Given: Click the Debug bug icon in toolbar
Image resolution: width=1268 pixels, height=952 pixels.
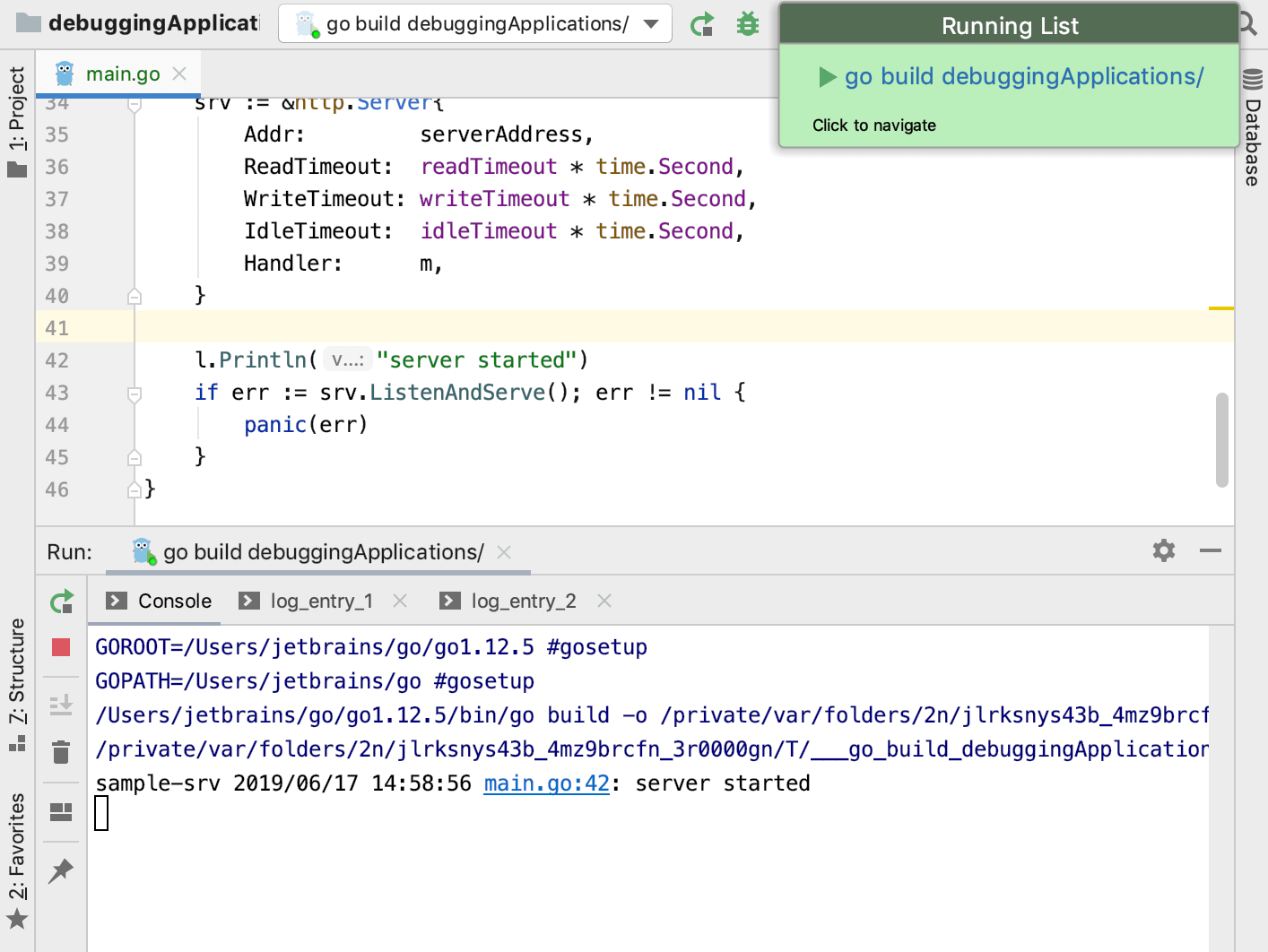Looking at the screenshot, I should click(x=747, y=24).
